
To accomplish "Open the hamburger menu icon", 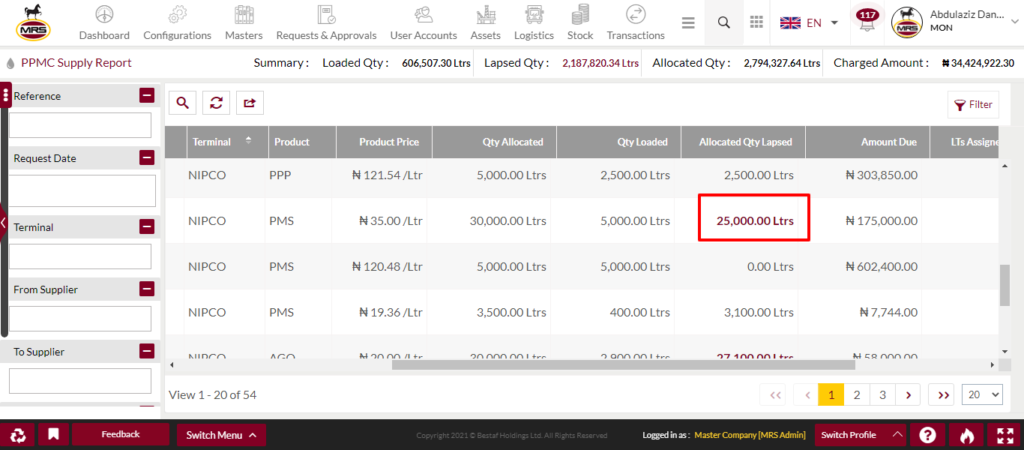I will tap(688, 23).
